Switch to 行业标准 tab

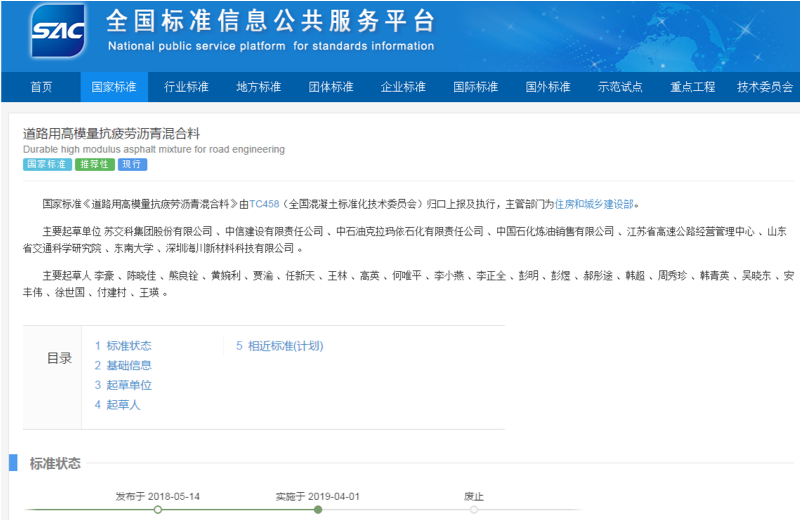click(x=186, y=87)
